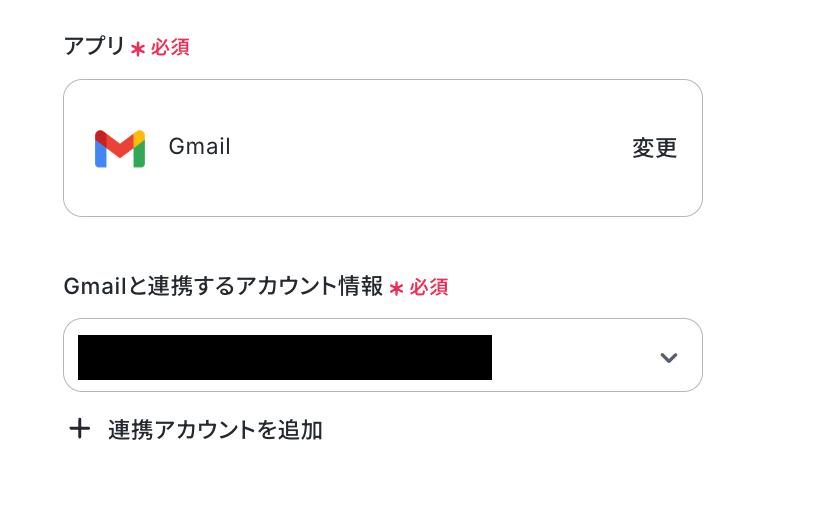Click the Gmailと連携するアカウント情報 label

(x=222, y=287)
